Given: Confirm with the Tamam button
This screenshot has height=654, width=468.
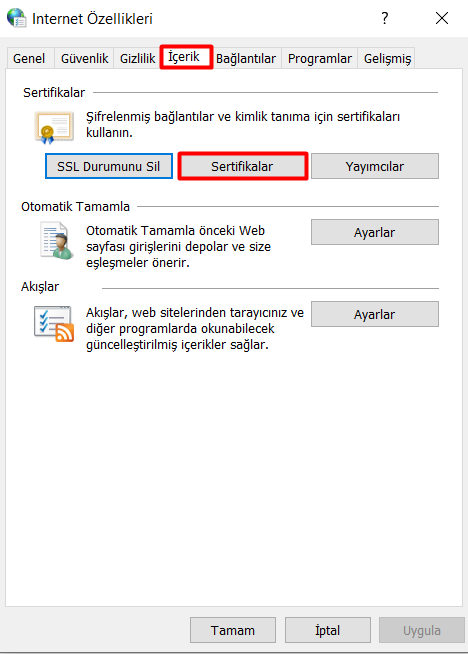Looking at the screenshot, I should [233, 630].
